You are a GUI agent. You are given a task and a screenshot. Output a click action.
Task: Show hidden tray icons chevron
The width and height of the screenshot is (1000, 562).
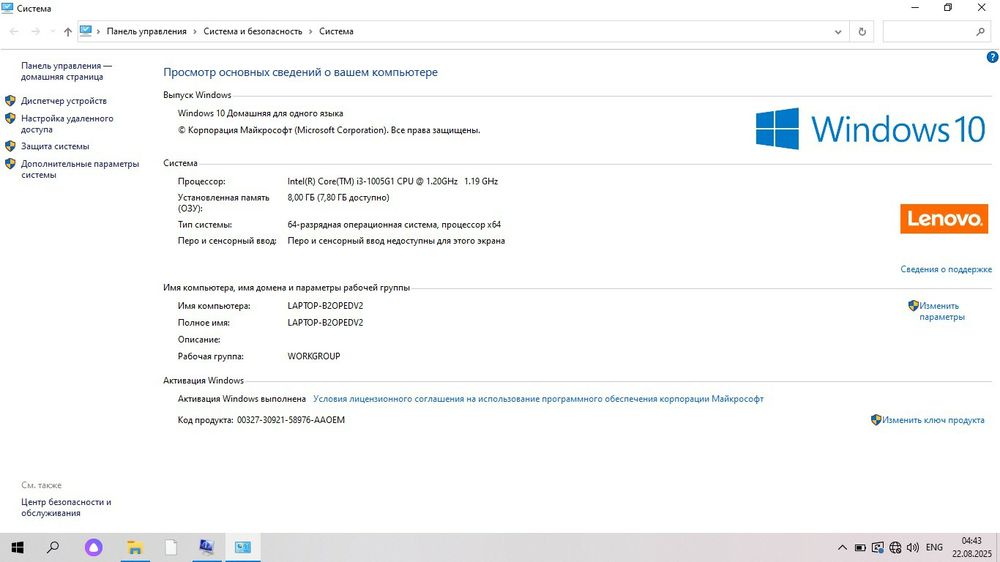pyautogui.click(x=842, y=547)
